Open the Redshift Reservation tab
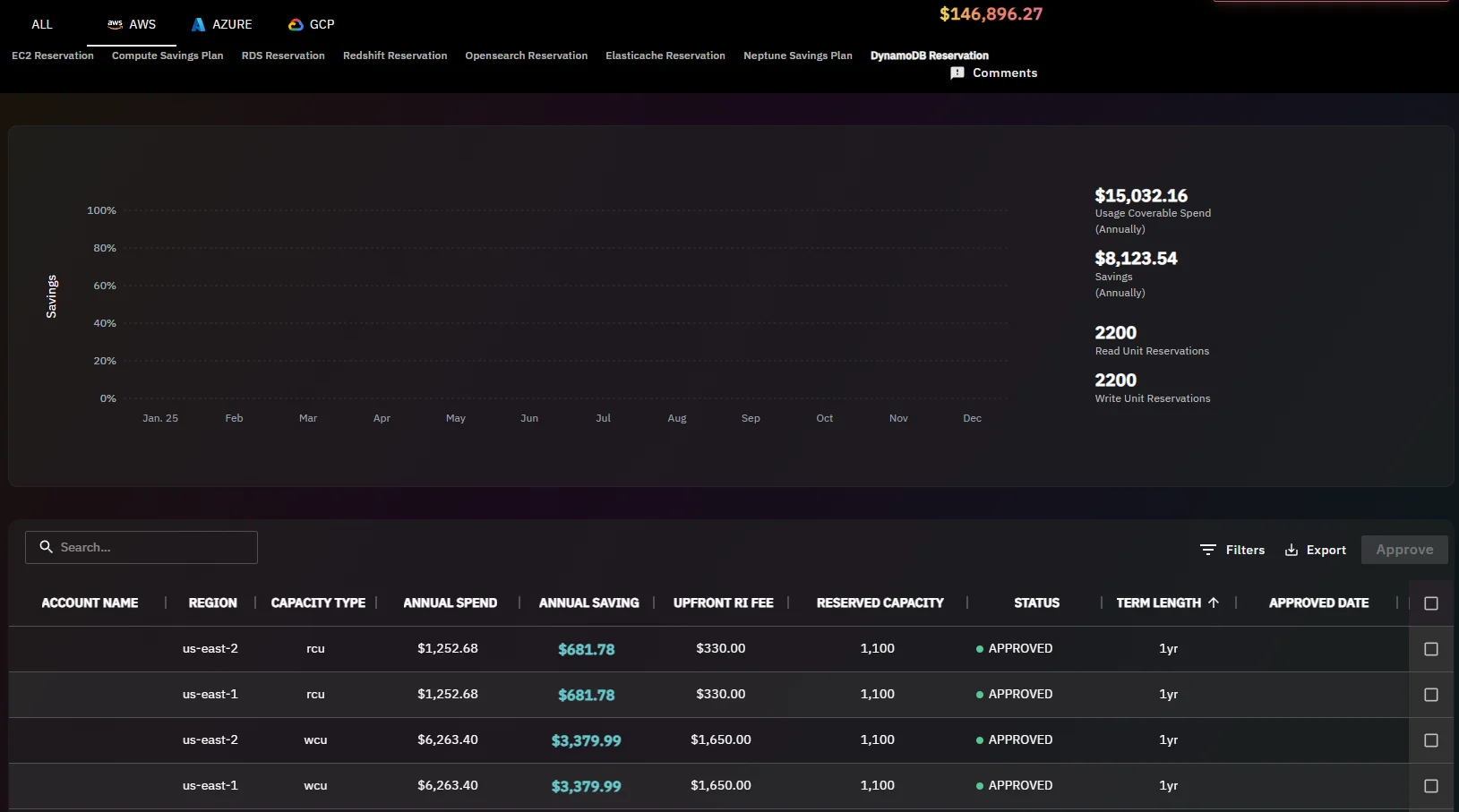Screen dimensions: 1459x812 [395, 56]
